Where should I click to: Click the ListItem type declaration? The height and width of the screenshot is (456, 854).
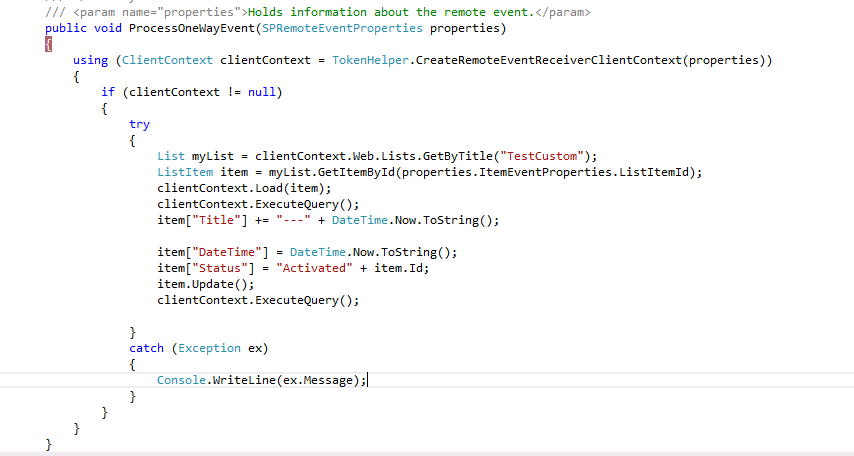pos(185,172)
